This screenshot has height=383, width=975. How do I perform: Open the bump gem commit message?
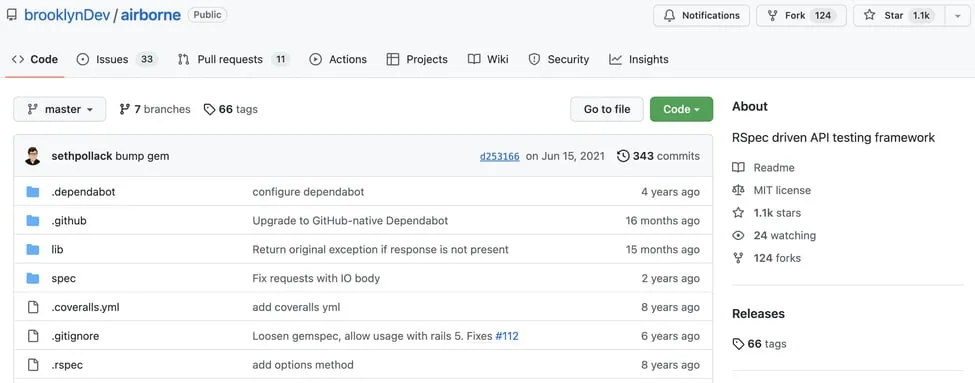pyautogui.click(x=142, y=156)
